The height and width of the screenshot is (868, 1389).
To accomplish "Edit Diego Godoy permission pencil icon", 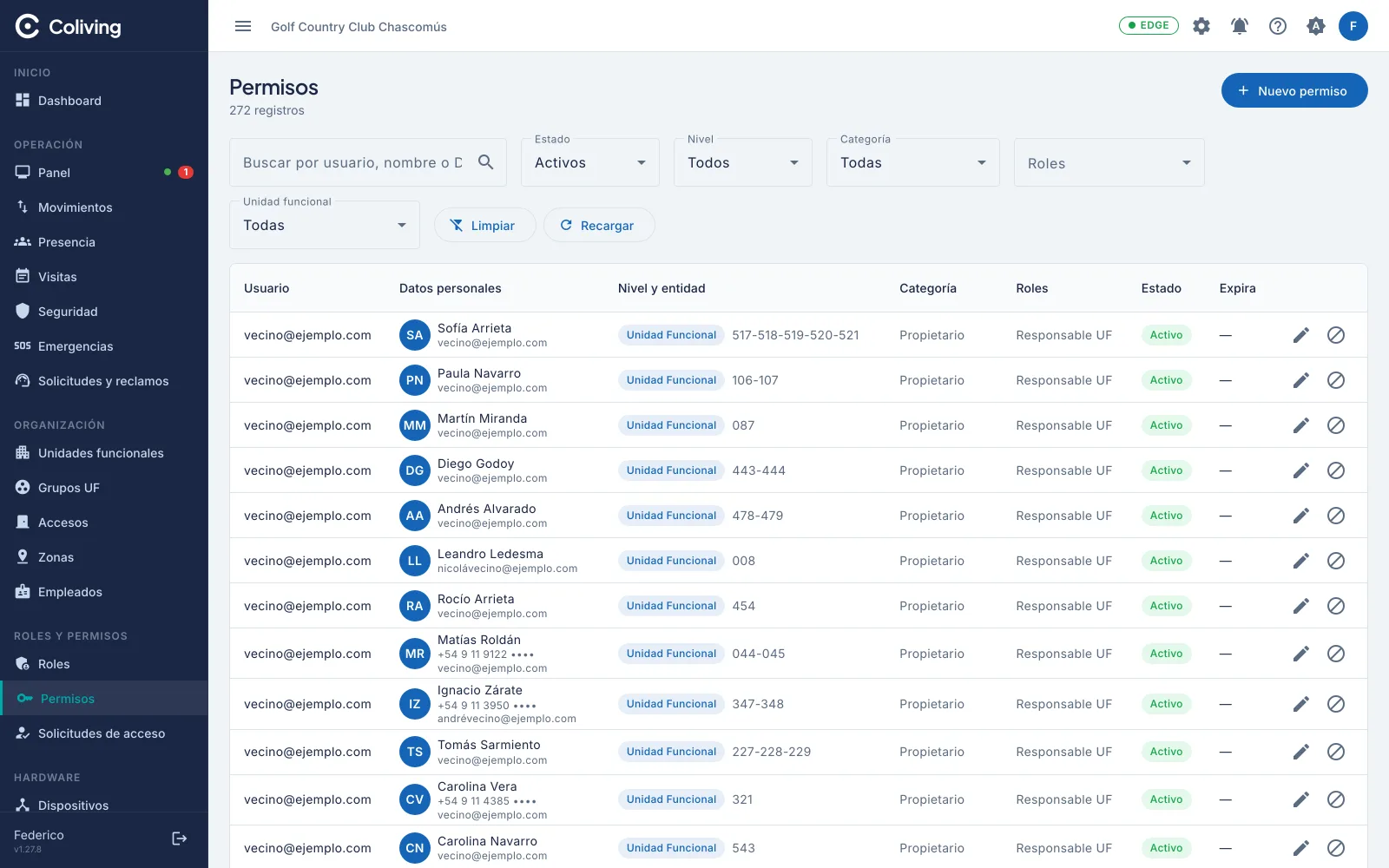I will [x=1300, y=470].
